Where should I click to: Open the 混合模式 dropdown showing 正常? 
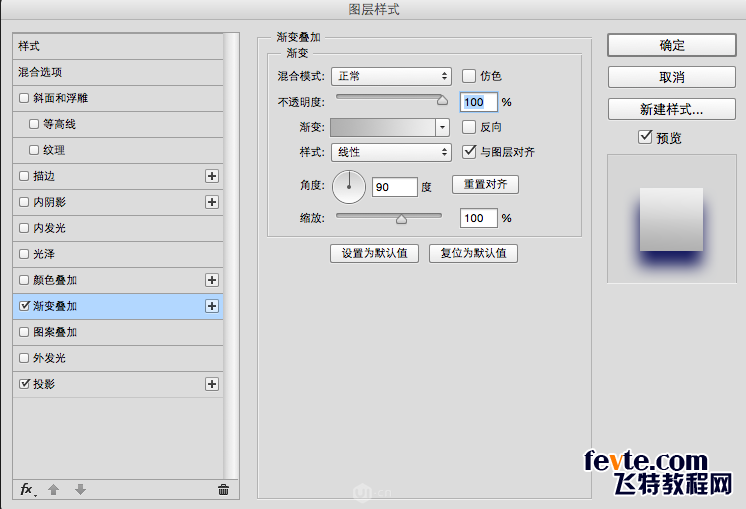(x=391, y=76)
